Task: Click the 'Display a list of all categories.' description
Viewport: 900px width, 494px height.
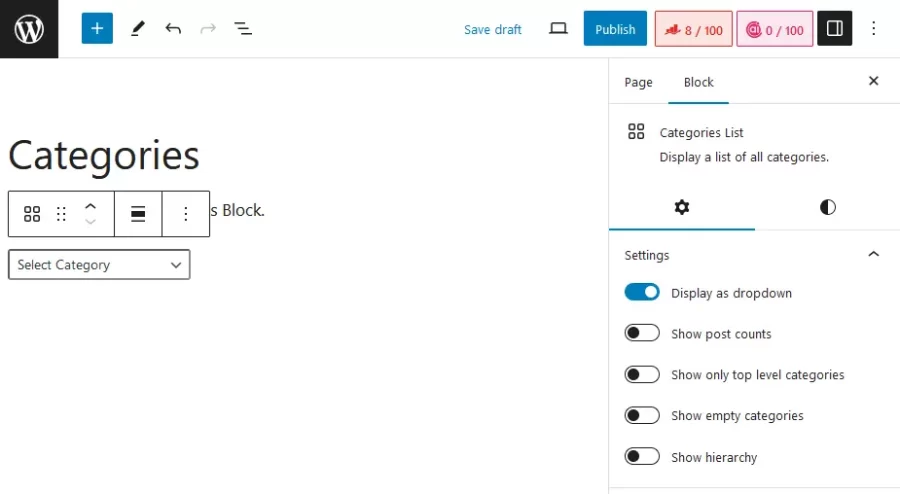Action: coord(744,157)
